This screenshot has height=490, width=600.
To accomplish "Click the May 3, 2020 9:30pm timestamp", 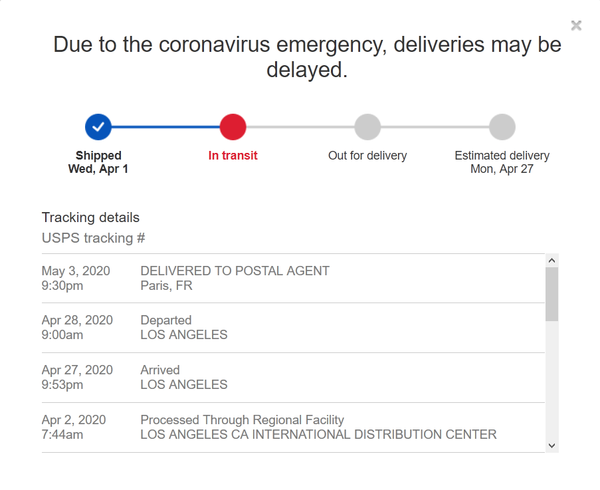I will click(x=76, y=278).
